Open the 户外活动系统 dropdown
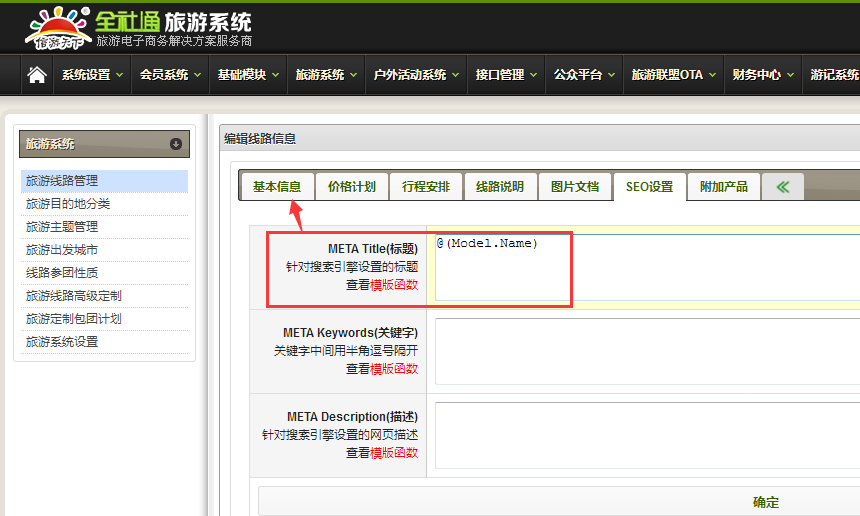 [x=416, y=75]
